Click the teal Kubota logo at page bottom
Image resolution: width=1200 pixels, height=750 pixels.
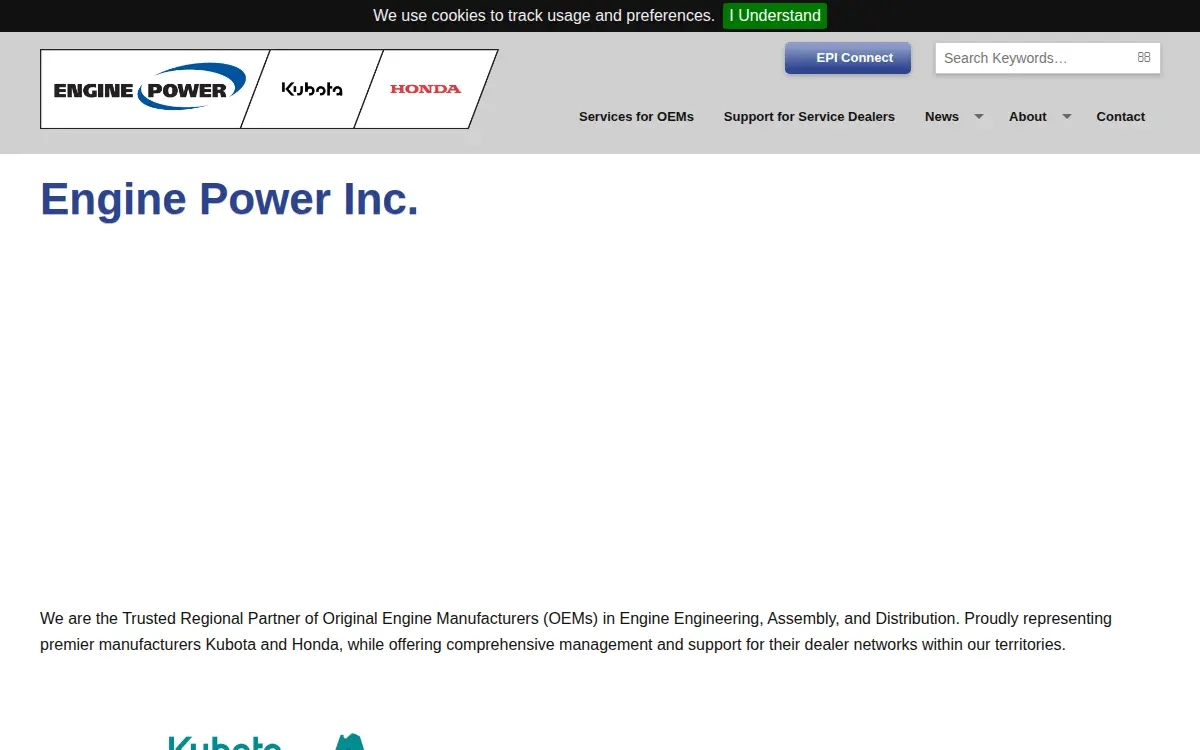(x=225, y=743)
